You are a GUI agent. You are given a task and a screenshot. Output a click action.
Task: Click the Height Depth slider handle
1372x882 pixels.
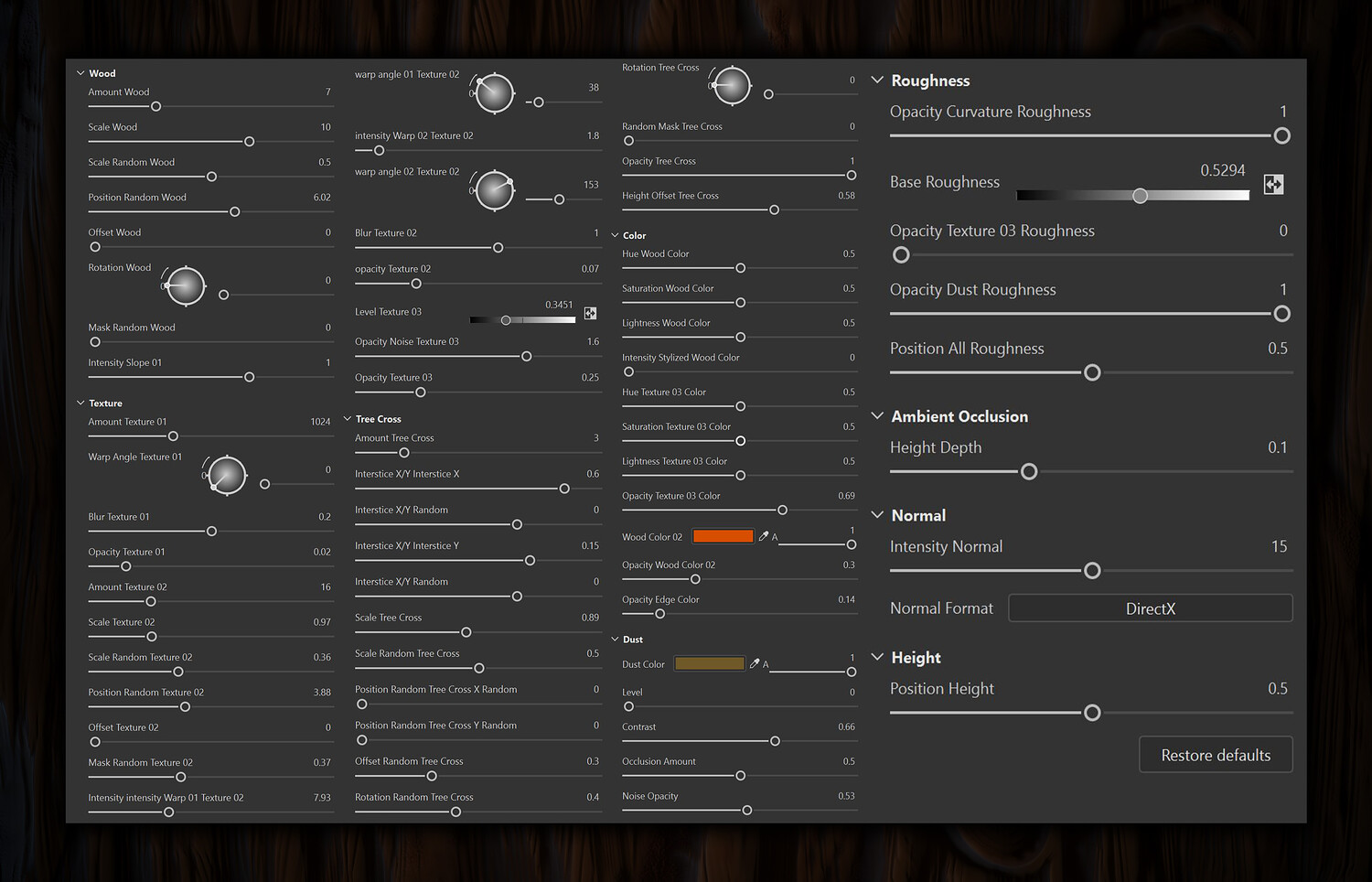(1029, 472)
